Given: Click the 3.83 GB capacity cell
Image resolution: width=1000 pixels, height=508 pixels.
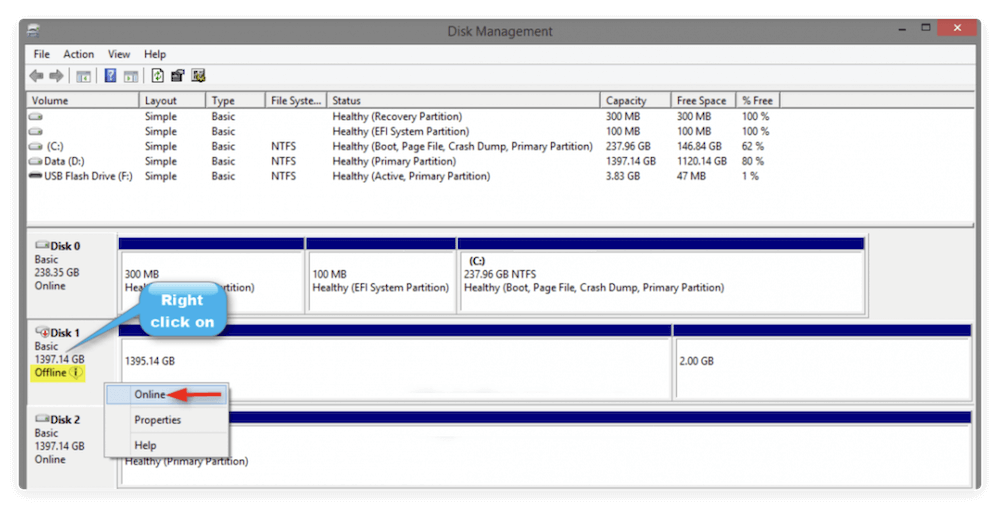Looking at the screenshot, I should (622, 176).
